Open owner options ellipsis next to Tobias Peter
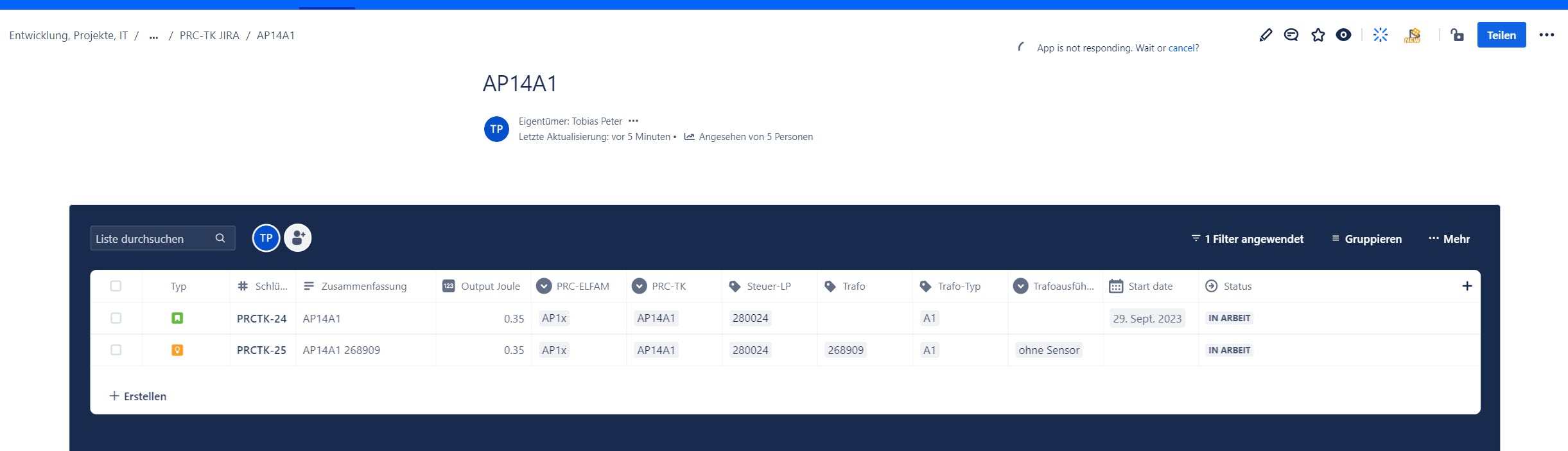1568x451 pixels. point(634,121)
